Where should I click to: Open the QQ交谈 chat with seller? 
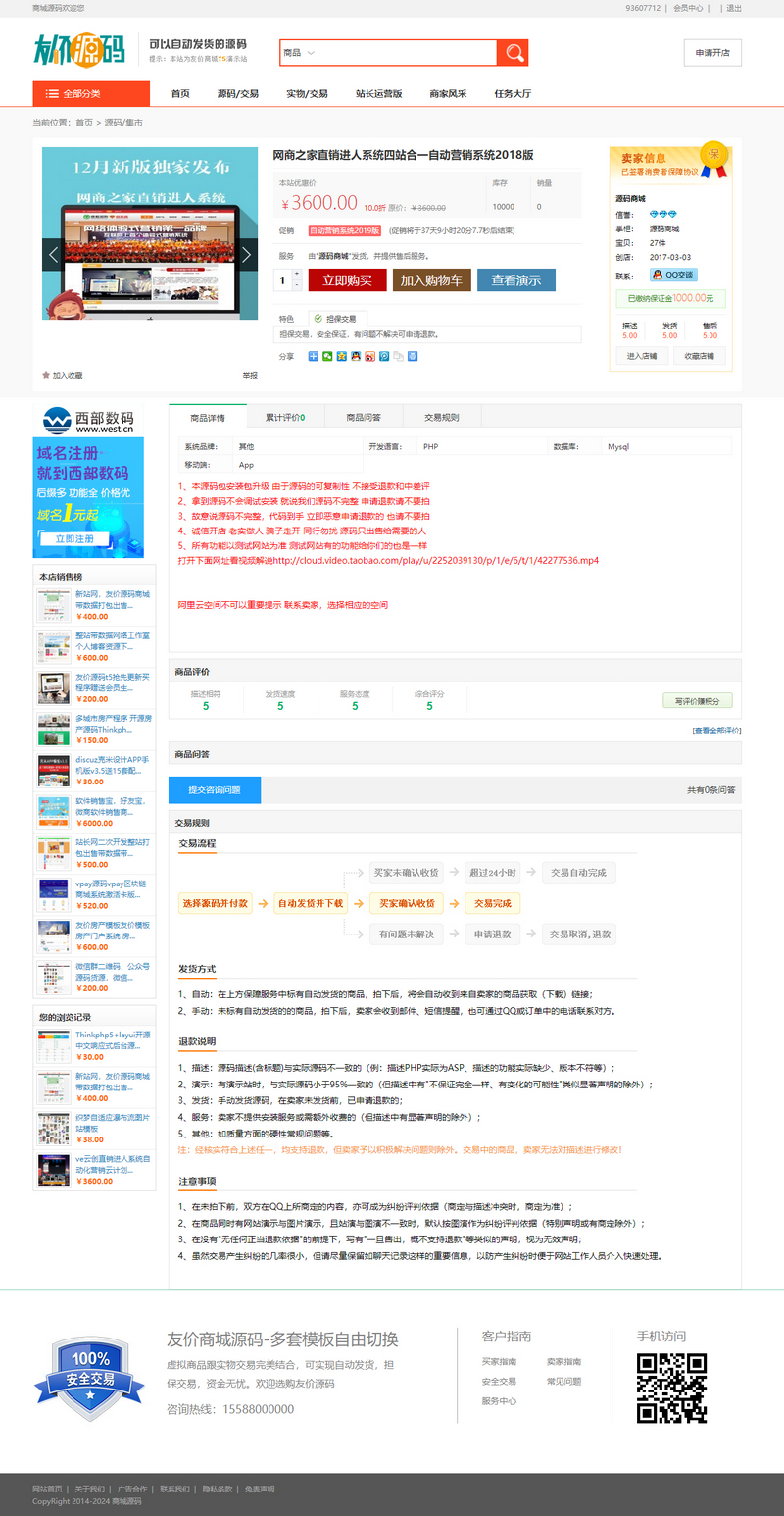click(x=673, y=275)
